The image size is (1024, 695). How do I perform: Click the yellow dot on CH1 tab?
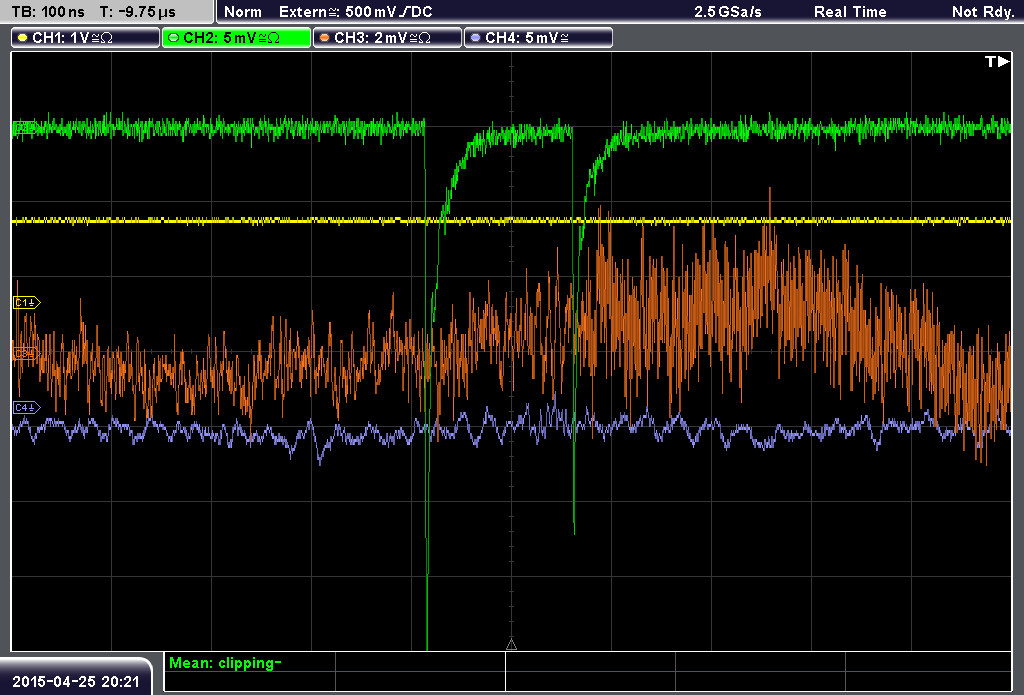[22, 38]
